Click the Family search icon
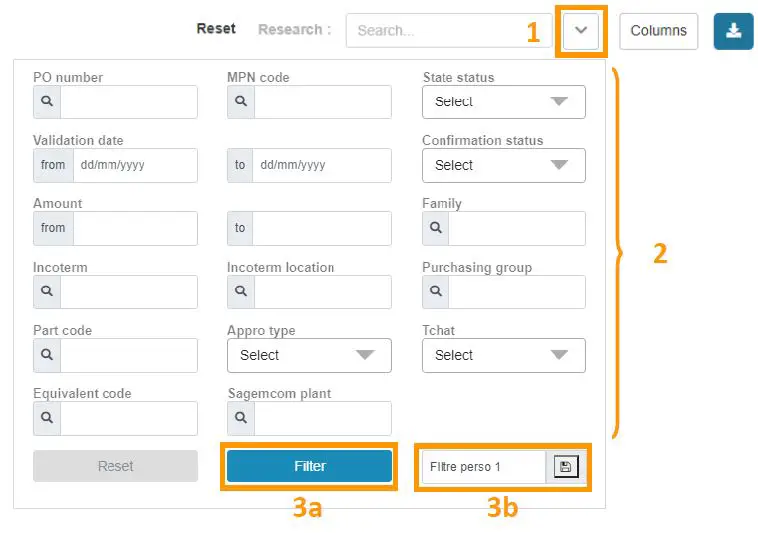 click(436, 228)
